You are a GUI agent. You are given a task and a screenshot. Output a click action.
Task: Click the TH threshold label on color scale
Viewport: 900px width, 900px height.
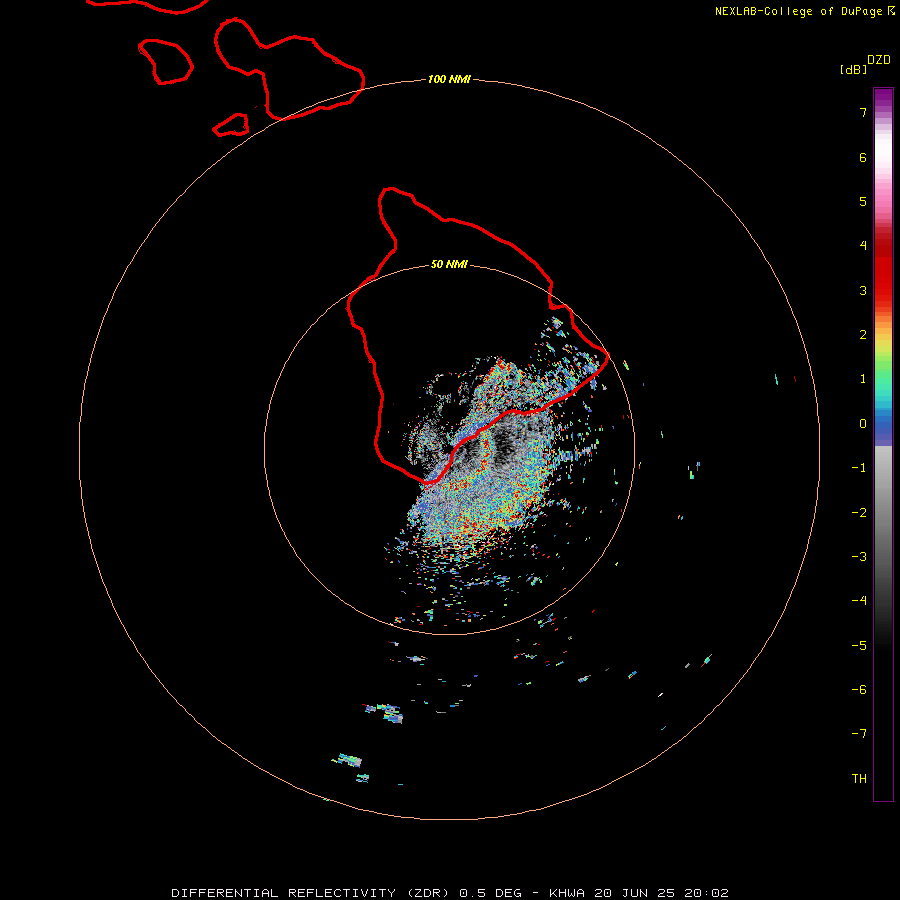tap(859, 779)
